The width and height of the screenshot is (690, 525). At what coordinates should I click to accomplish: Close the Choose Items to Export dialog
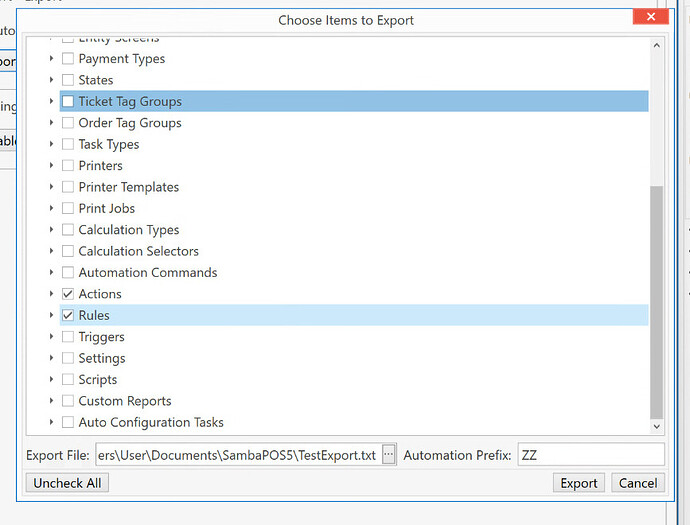651,18
